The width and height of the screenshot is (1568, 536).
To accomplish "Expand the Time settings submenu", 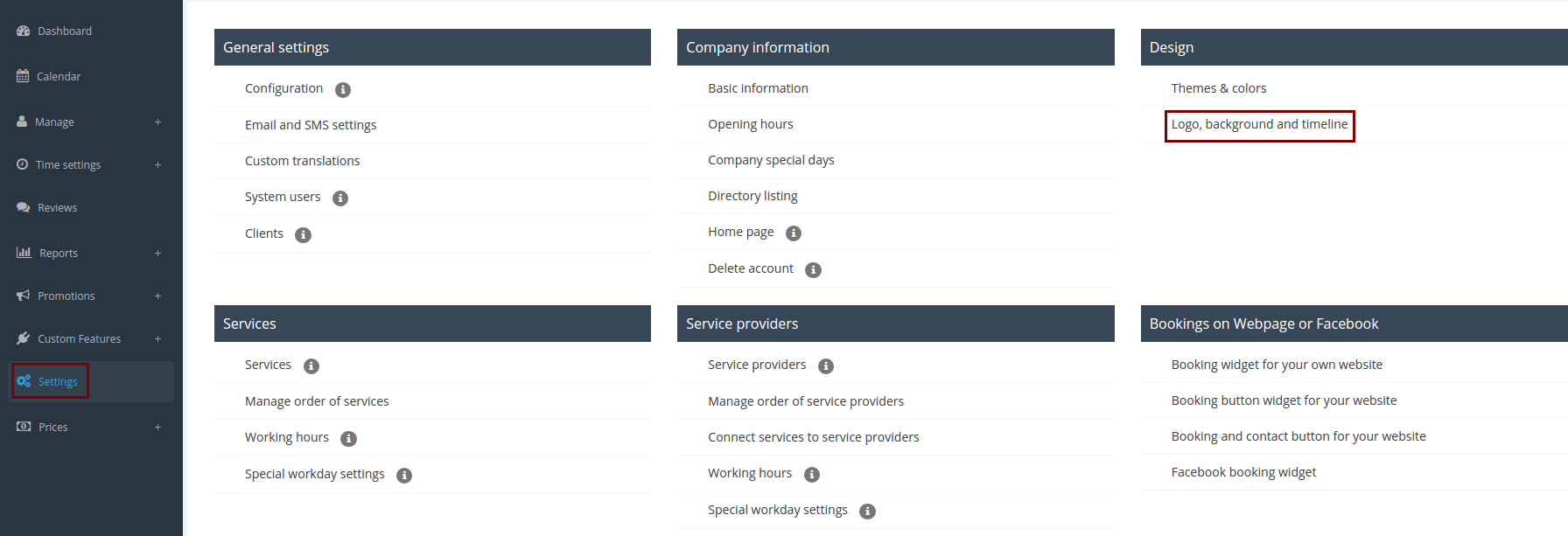I will click(x=157, y=164).
